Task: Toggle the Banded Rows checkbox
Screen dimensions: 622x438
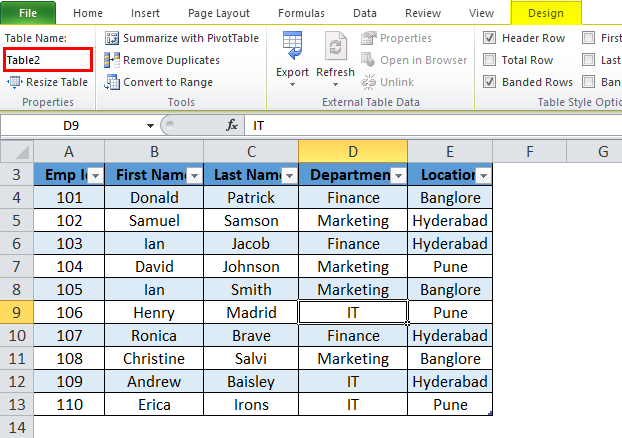Action: click(490, 82)
